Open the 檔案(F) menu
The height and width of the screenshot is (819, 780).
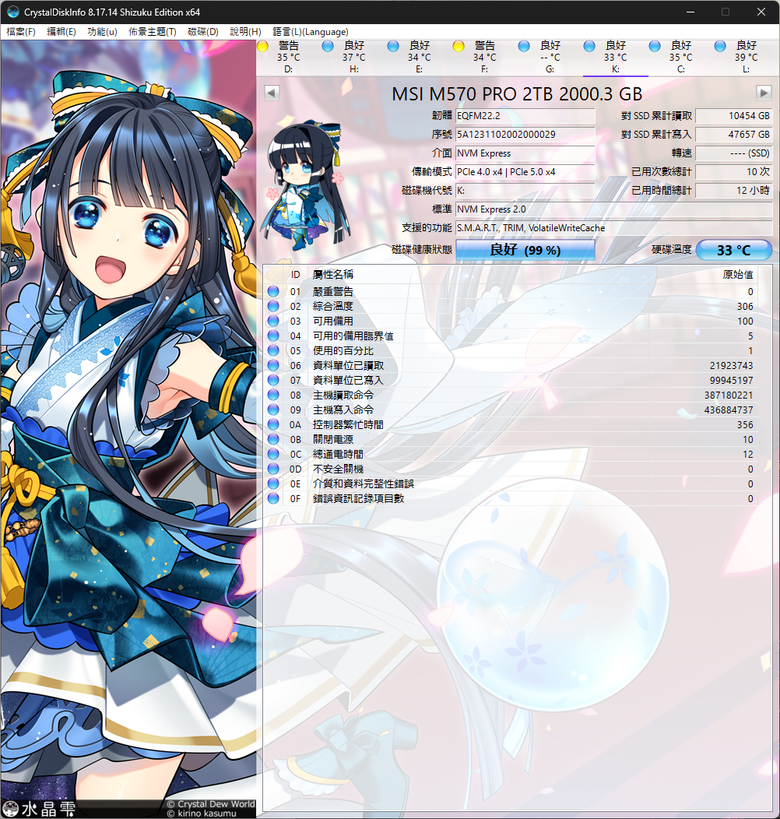coord(21,32)
